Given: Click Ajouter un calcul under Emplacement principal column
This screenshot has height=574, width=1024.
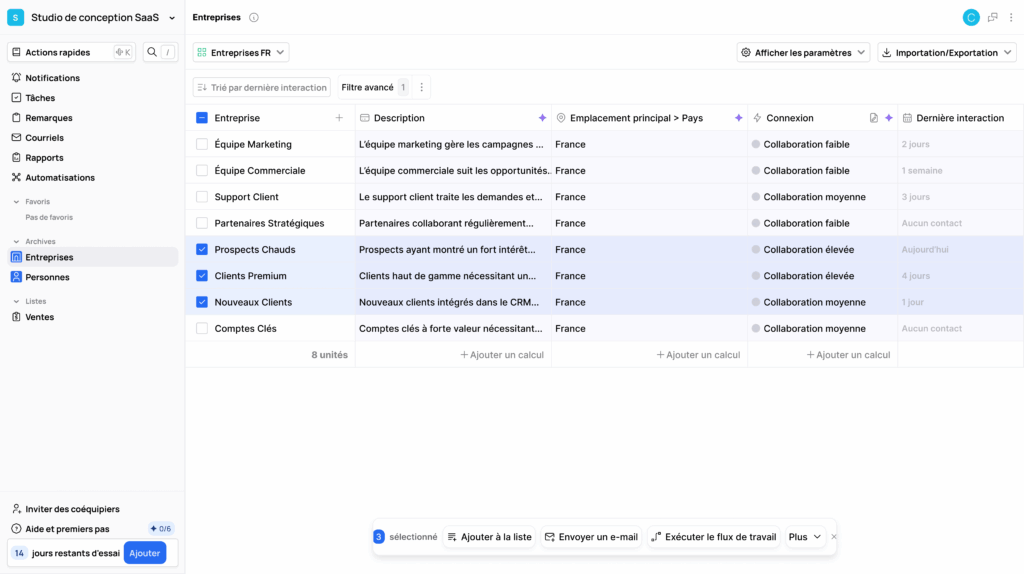Looking at the screenshot, I should click(x=698, y=355).
